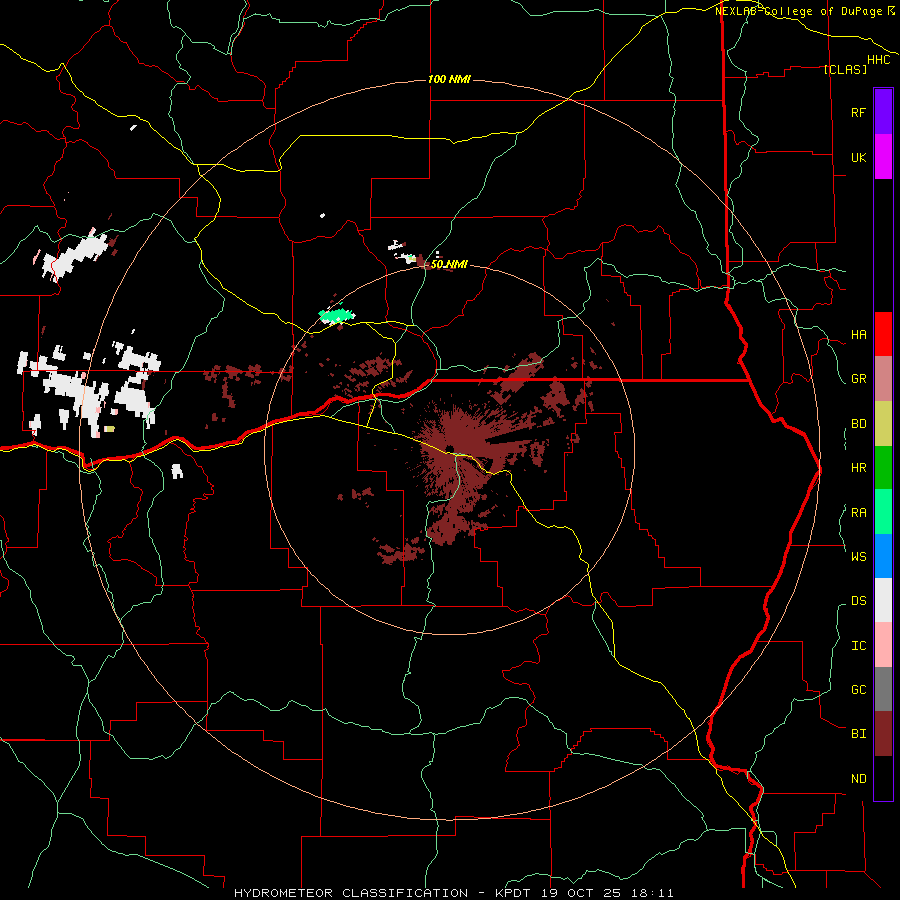Viewport: 900px width, 900px height.
Task: Click the RA legend label
Action: point(858,513)
